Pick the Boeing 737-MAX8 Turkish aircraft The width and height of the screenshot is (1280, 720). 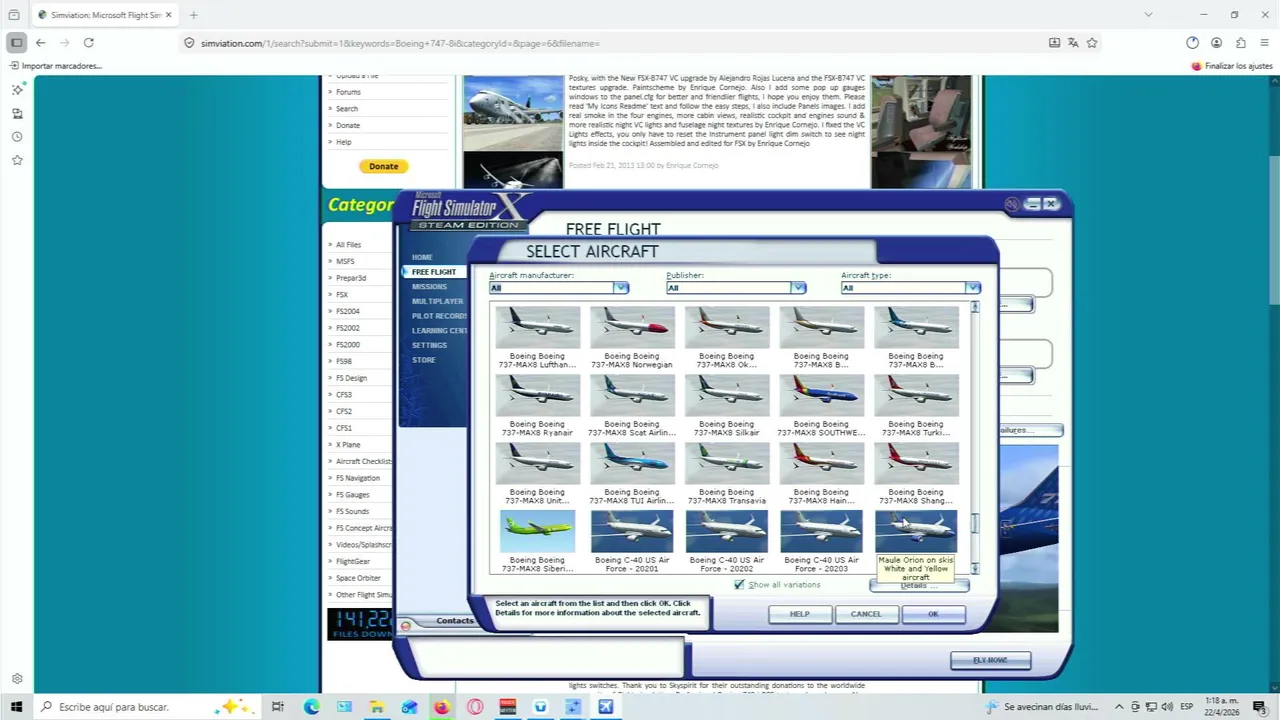click(x=916, y=395)
